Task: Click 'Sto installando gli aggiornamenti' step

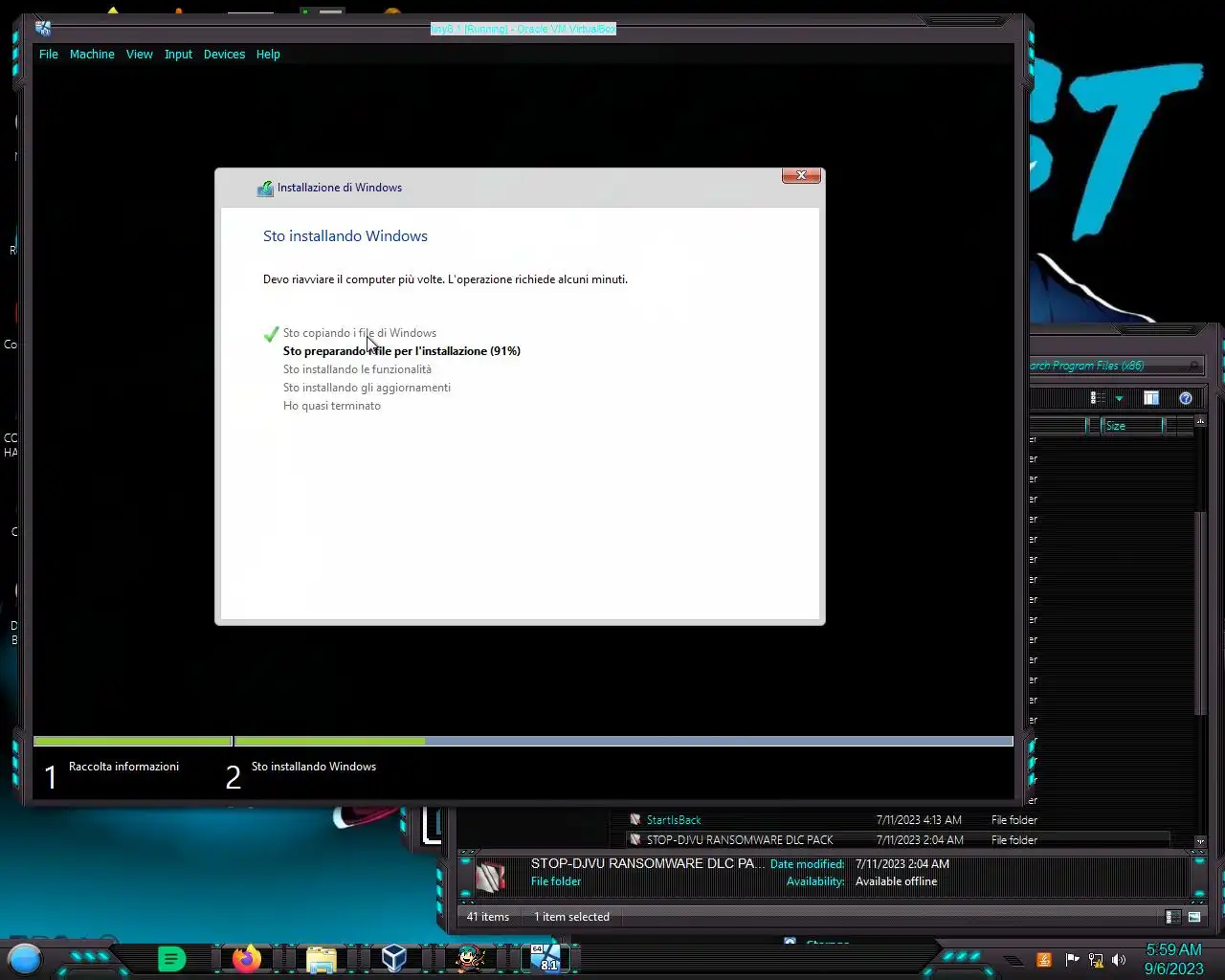Action: point(367,388)
